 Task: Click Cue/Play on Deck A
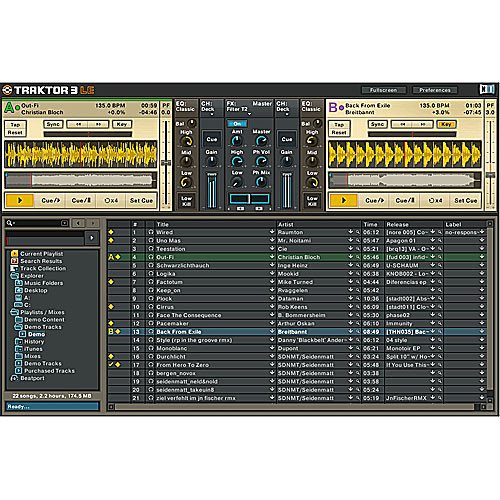[51, 200]
